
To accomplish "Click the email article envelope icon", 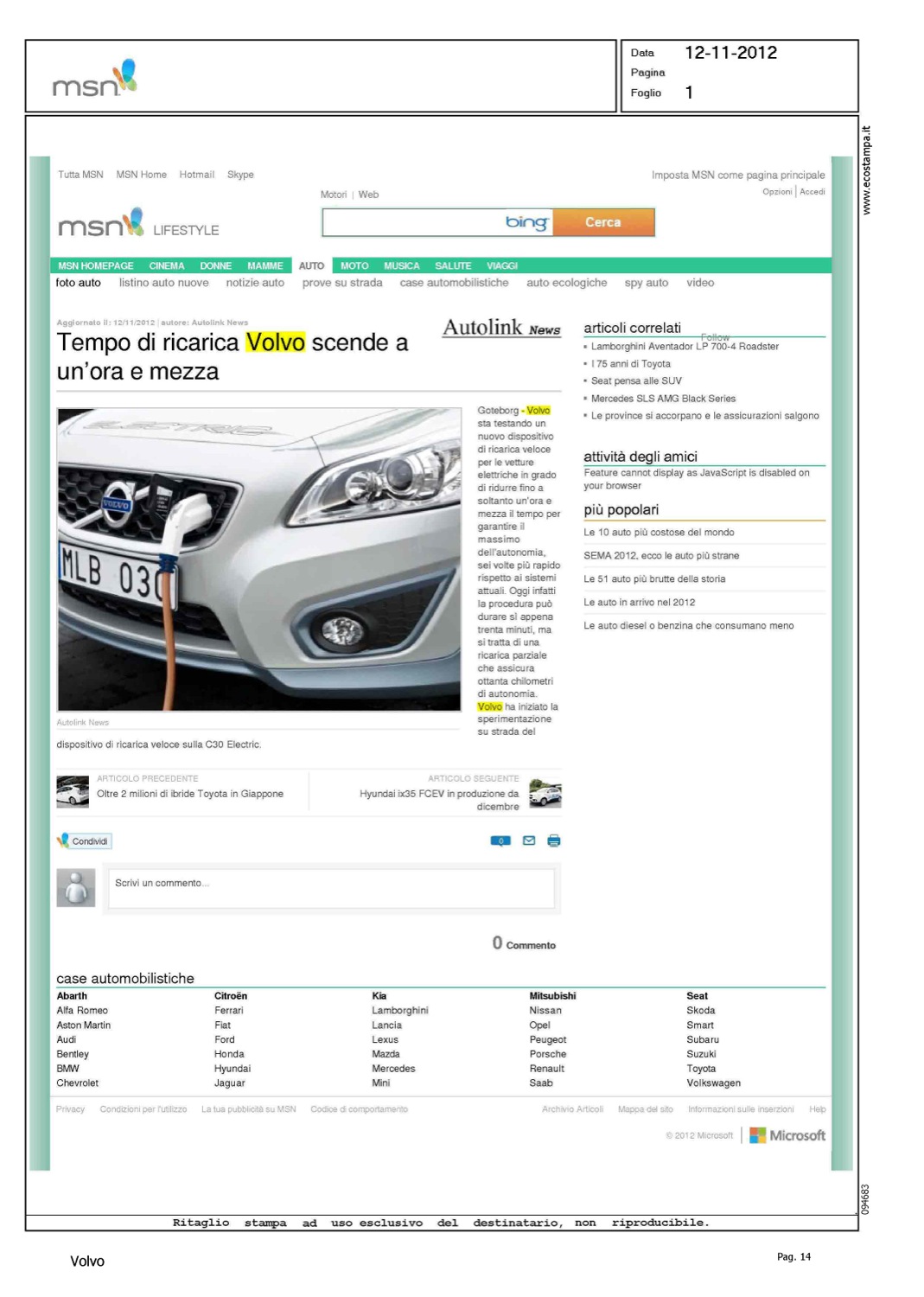I will click(529, 840).
